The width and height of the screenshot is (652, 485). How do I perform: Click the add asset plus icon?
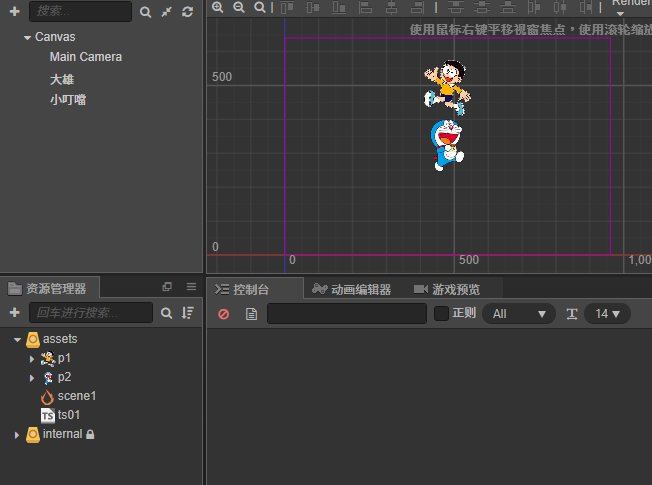click(15, 312)
